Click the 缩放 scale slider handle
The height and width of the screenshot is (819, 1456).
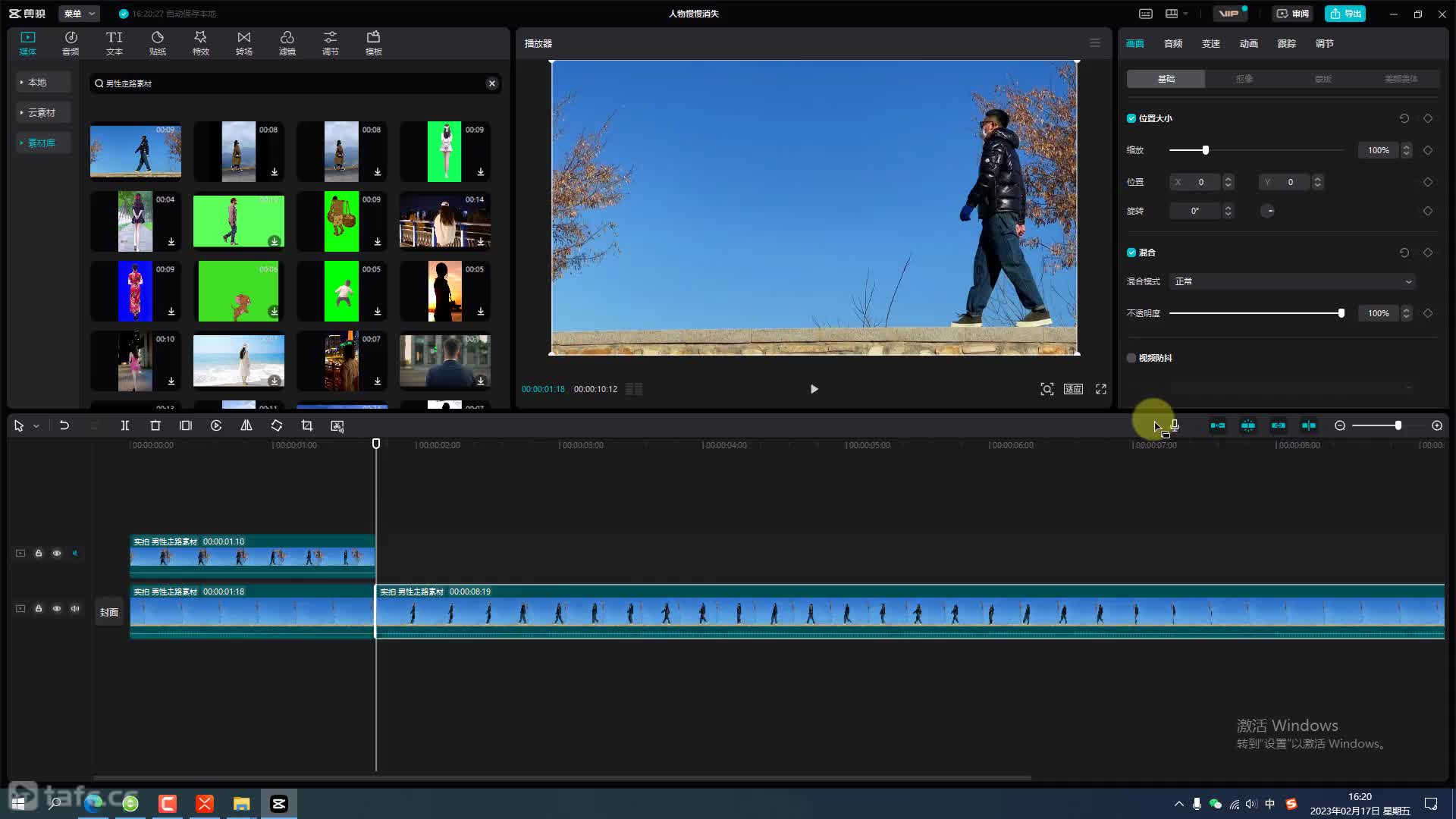(x=1206, y=150)
